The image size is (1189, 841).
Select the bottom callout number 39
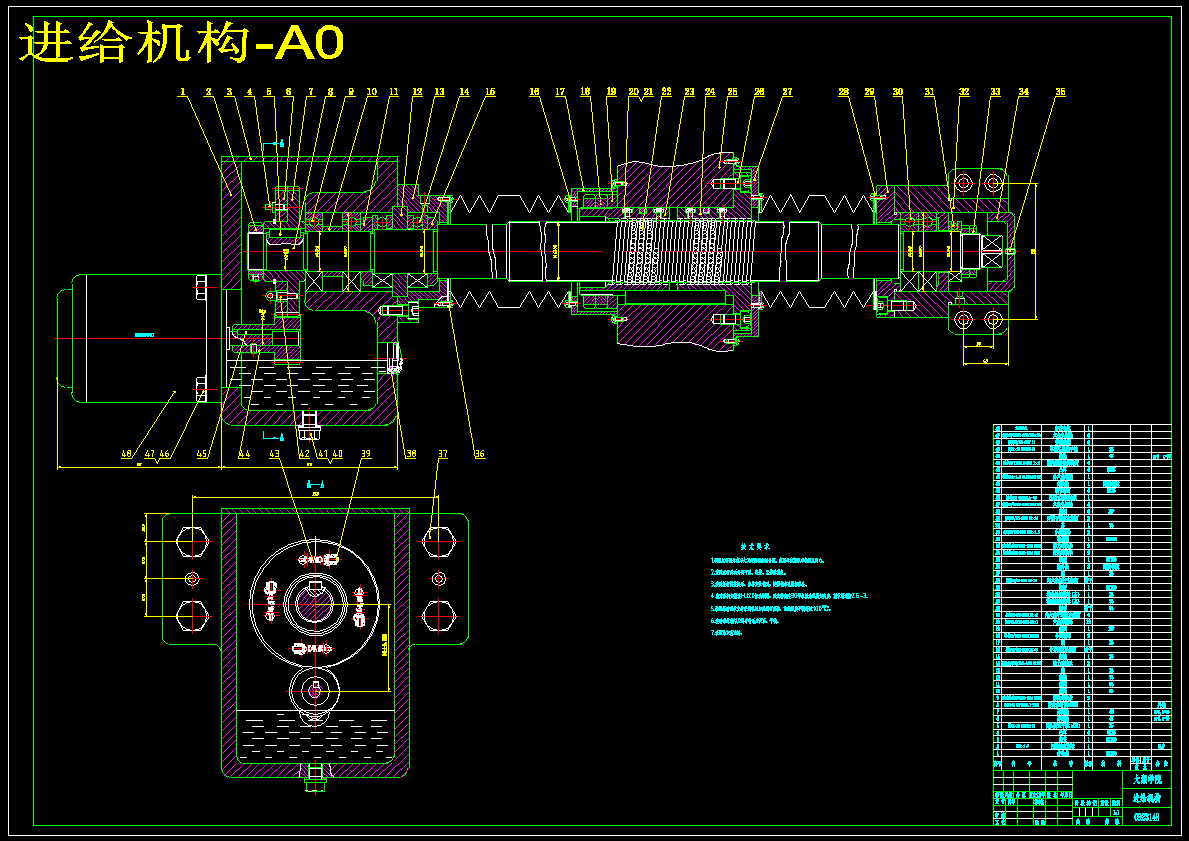(365, 455)
